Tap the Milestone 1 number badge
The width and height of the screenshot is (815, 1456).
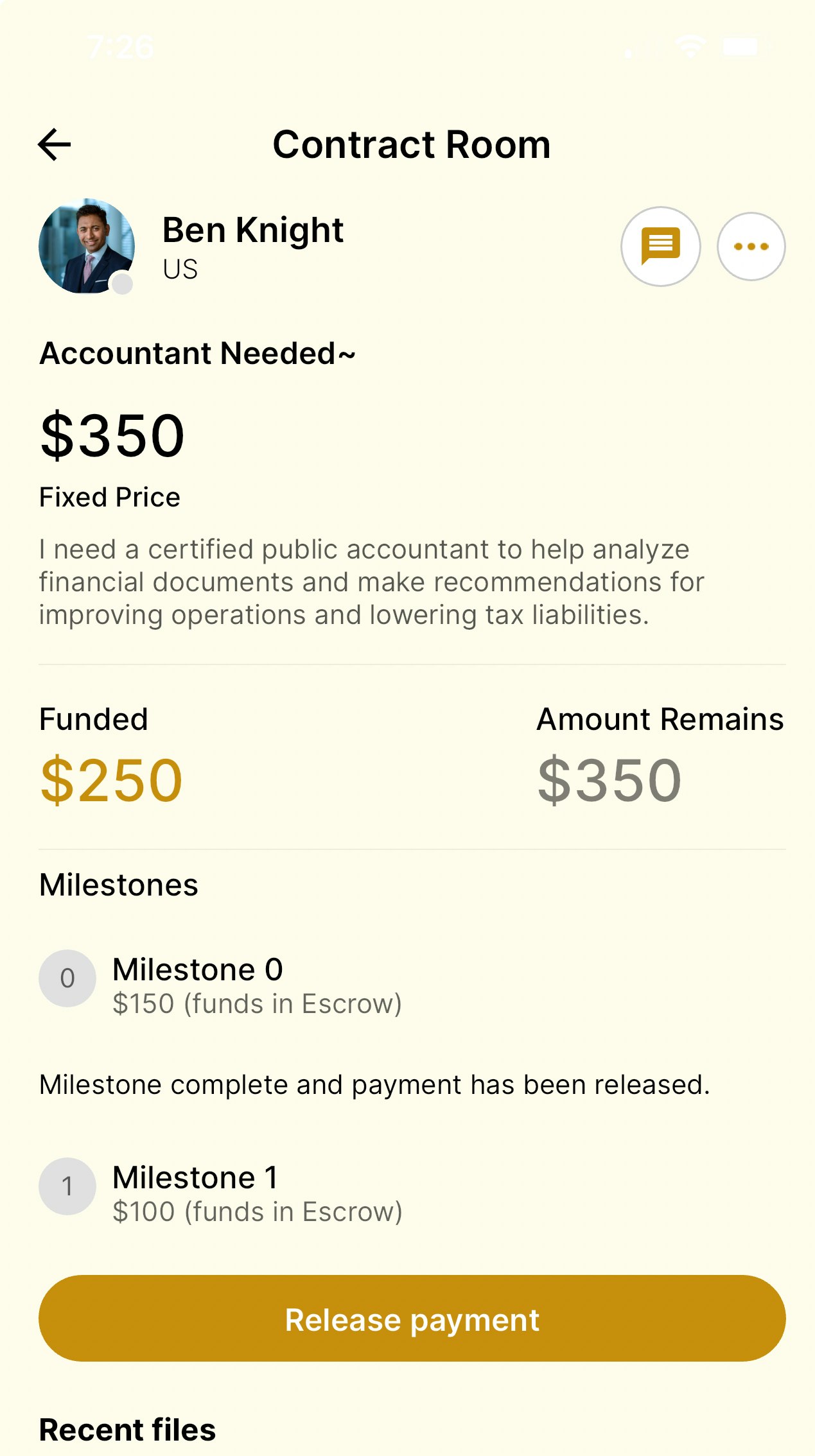tap(67, 1186)
